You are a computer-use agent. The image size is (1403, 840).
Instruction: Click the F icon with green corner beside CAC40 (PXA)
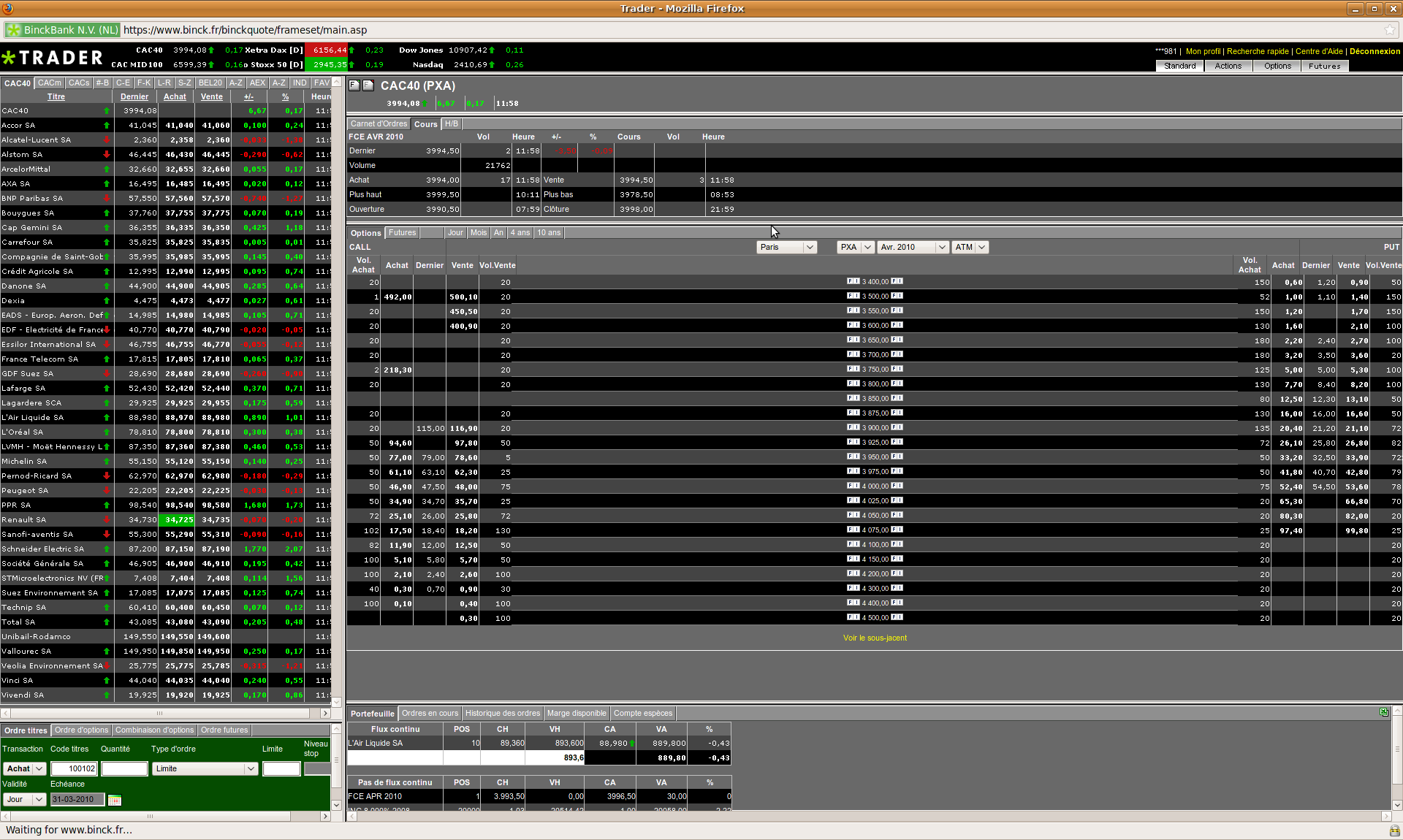[x=354, y=85]
